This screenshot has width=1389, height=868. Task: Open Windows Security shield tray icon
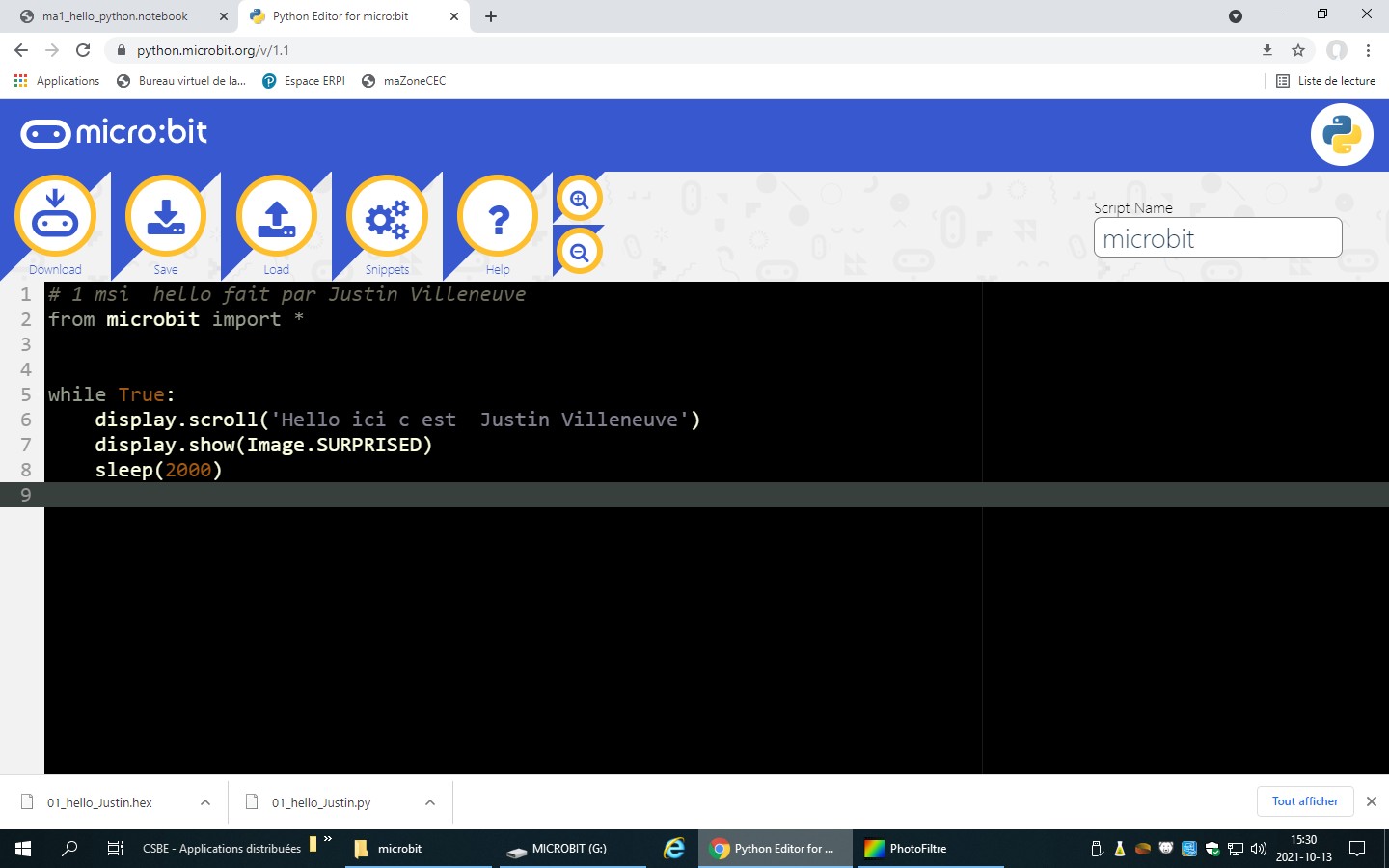[1212, 849]
